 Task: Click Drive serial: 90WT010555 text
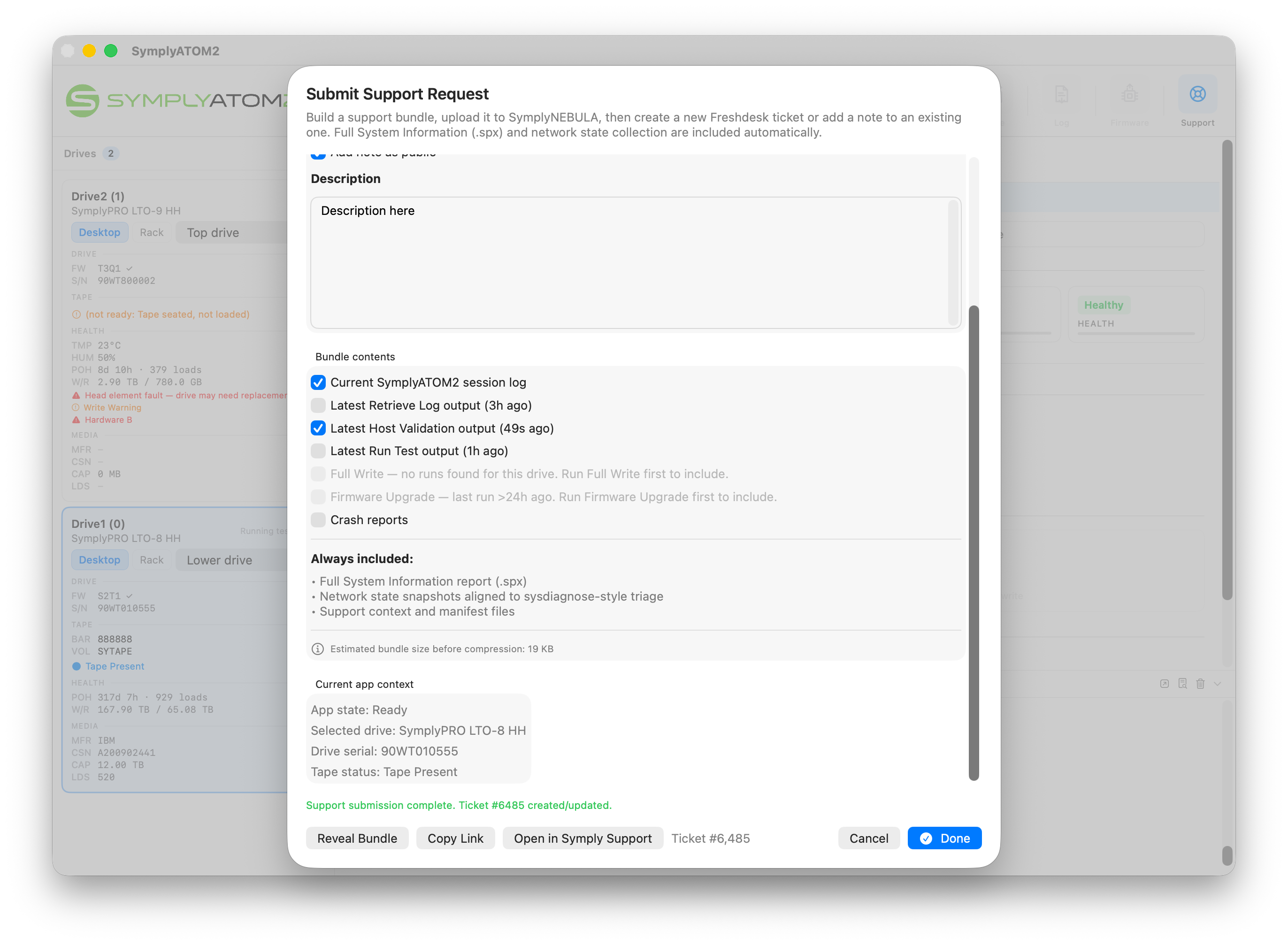tap(384, 751)
